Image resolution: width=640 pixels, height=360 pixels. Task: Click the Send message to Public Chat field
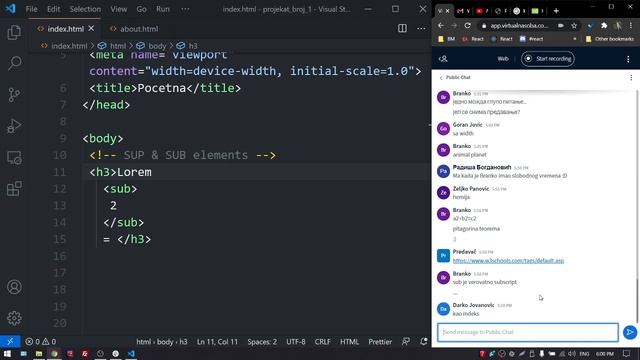click(528, 332)
